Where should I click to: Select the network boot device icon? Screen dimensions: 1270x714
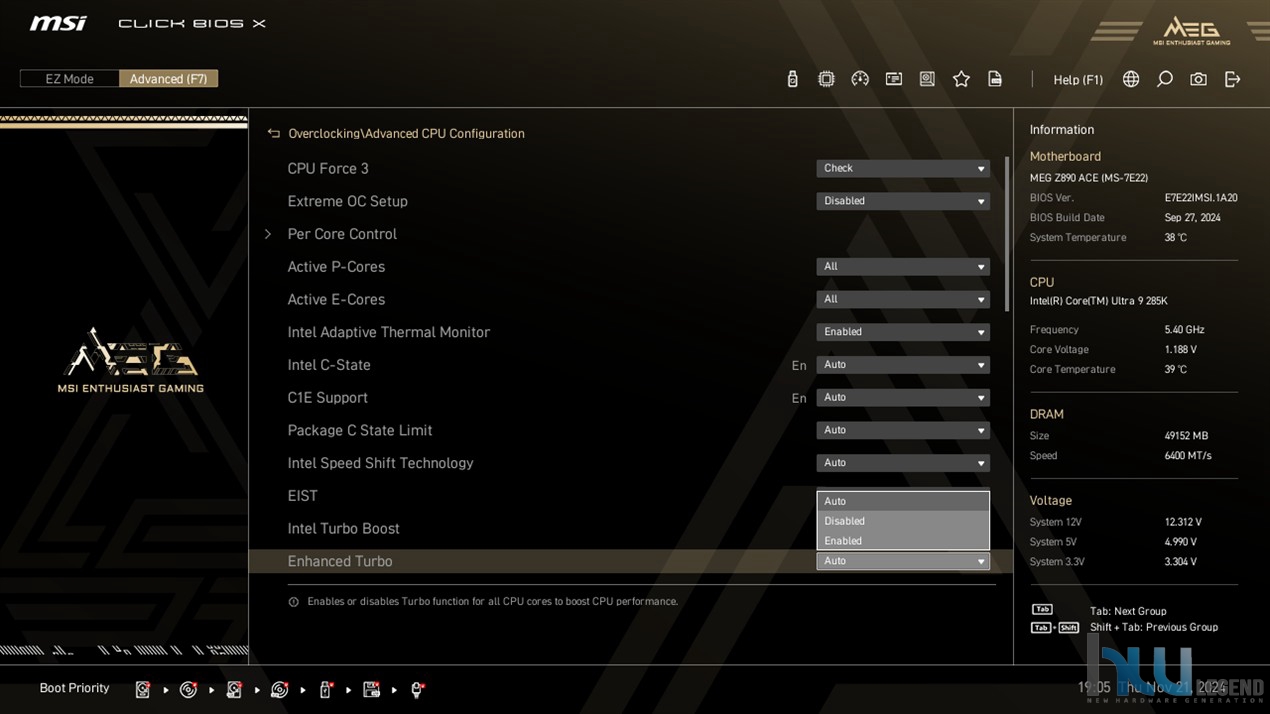point(417,689)
